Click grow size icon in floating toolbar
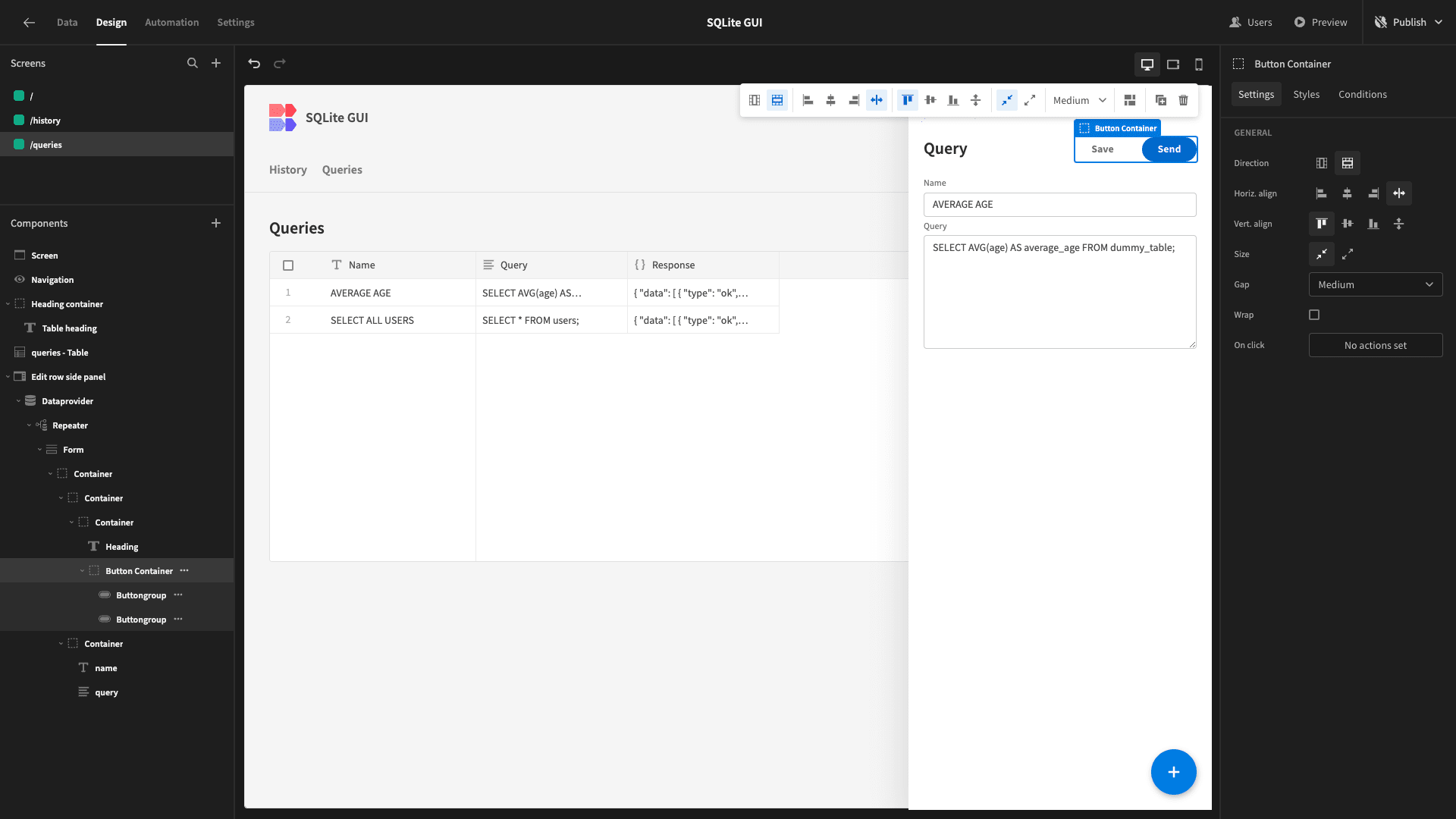The width and height of the screenshot is (1456, 819). (1030, 100)
